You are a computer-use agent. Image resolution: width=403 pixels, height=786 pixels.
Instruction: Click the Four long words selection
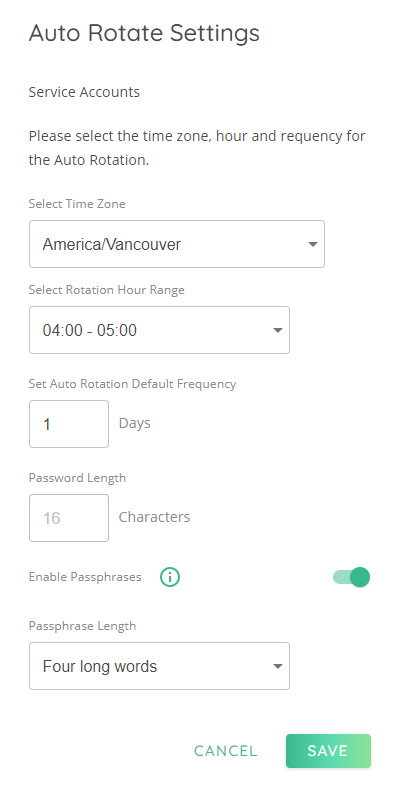tap(100, 667)
